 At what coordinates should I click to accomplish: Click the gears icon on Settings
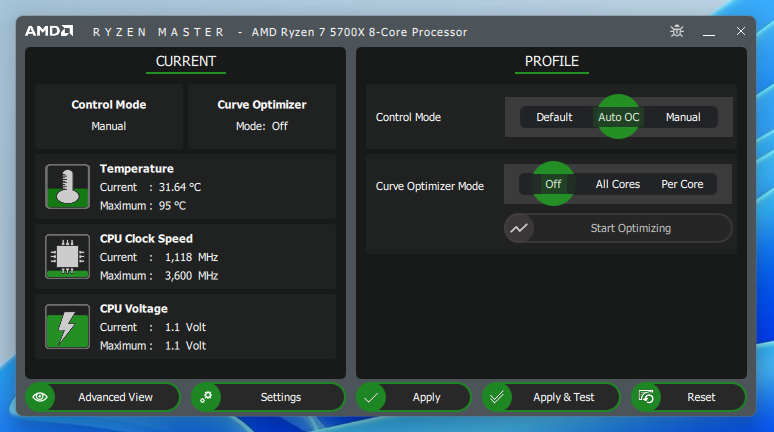206,397
